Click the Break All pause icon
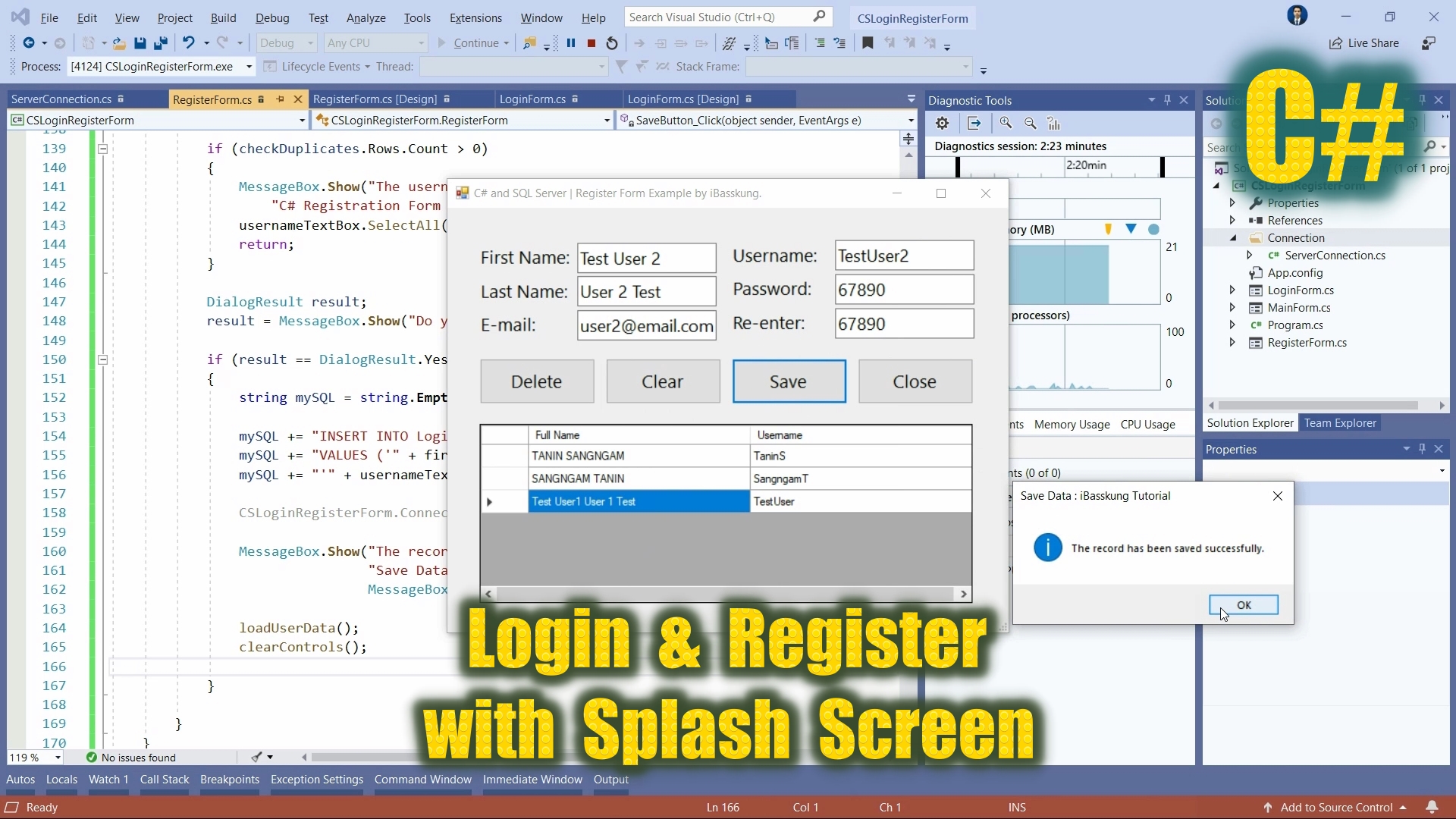This screenshot has width=1456, height=819. pos(572,43)
